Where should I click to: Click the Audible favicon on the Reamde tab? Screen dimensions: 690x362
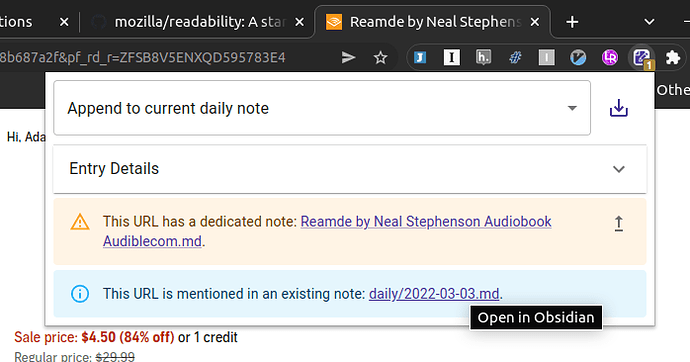point(334,22)
